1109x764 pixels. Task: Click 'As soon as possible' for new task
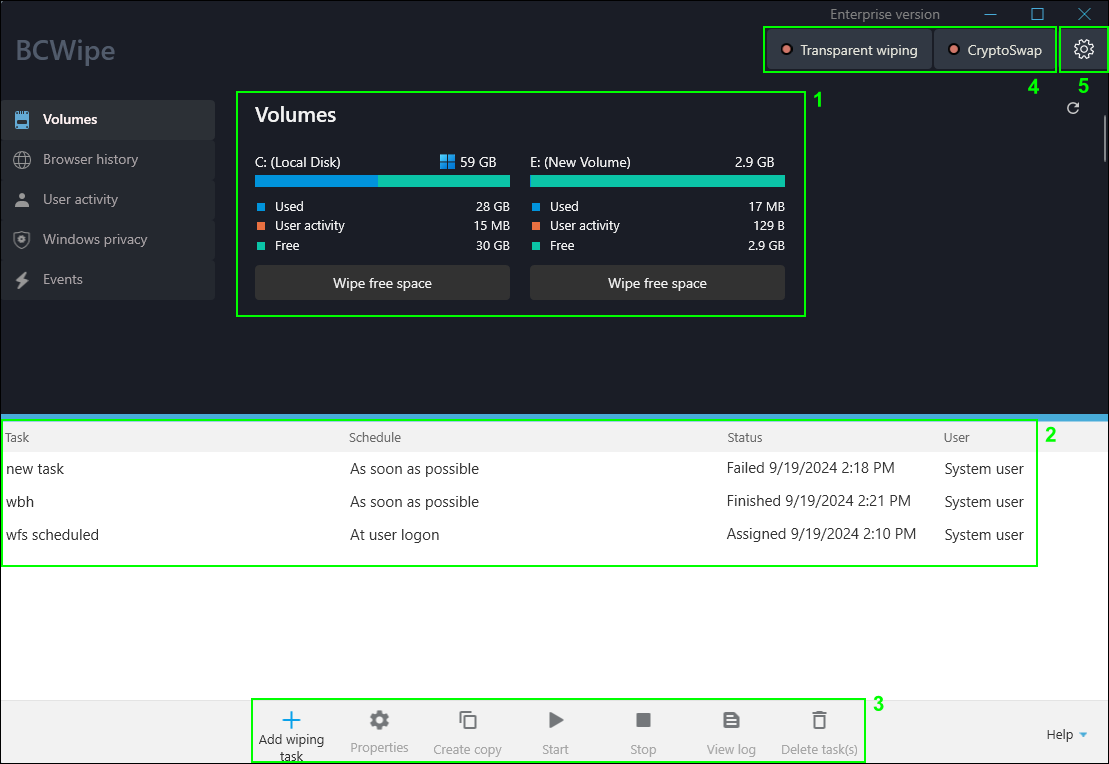point(414,468)
